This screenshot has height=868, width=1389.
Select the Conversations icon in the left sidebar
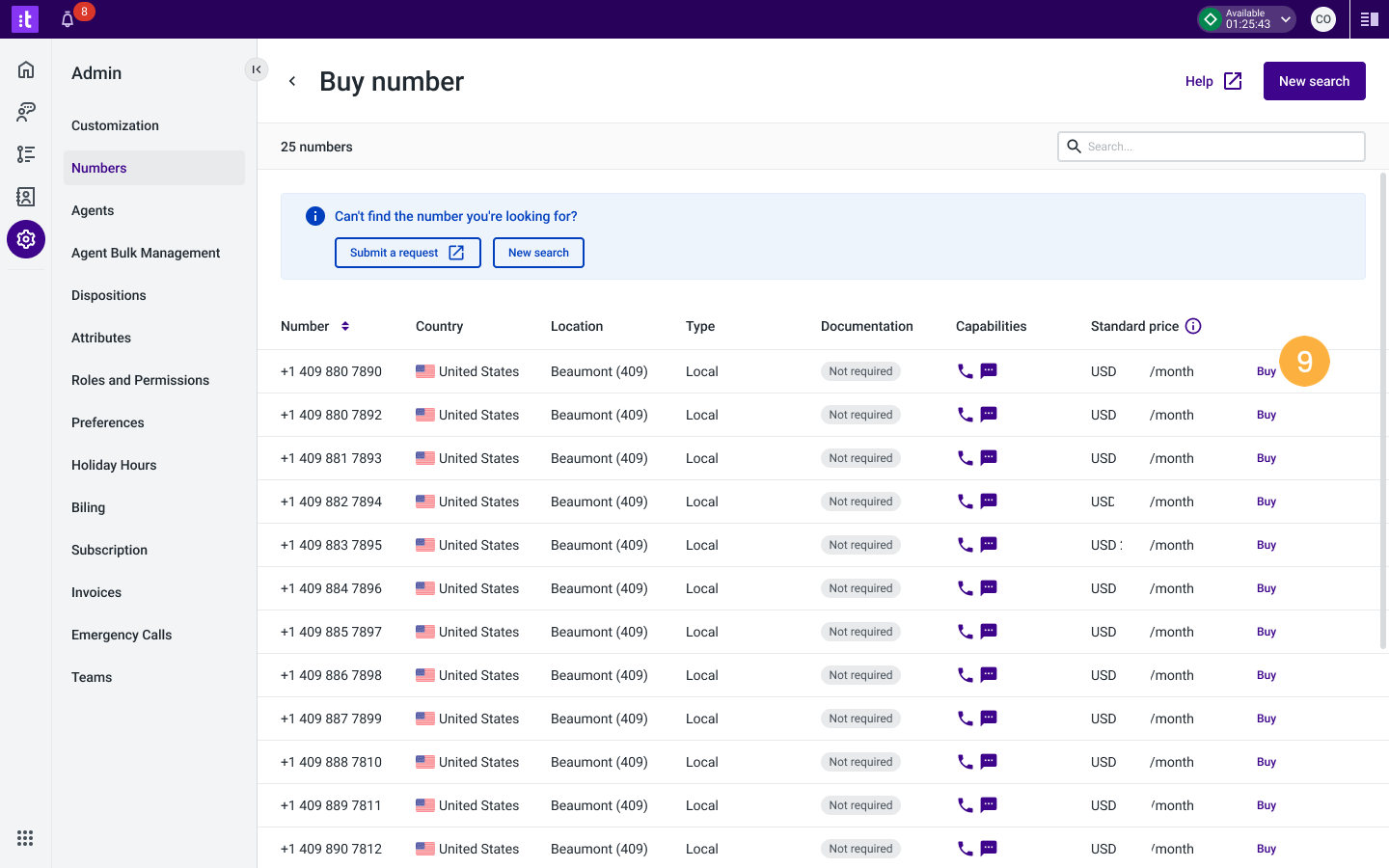click(x=26, y=111)
